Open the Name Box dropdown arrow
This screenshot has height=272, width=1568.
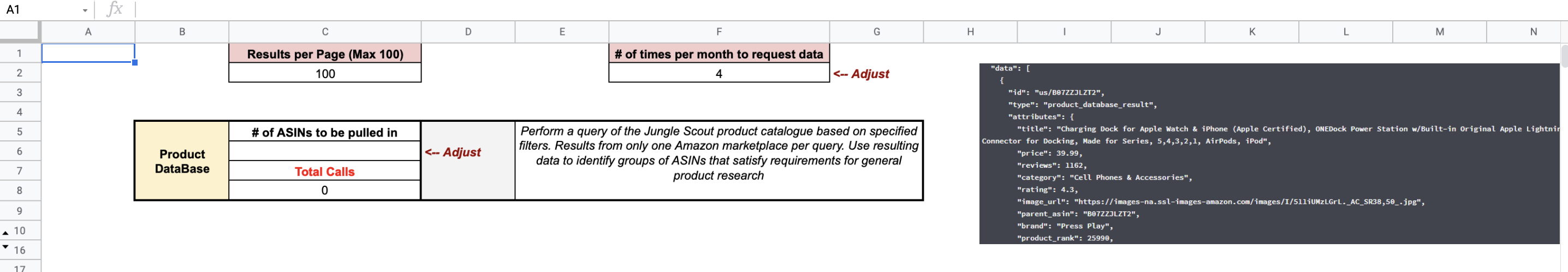point(85,10)
